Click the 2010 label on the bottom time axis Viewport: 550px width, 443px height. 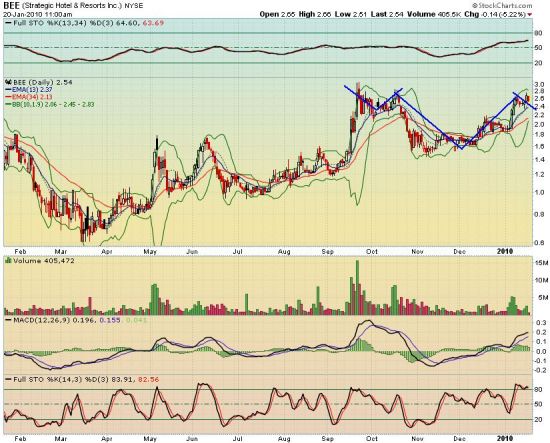(505, 438)
